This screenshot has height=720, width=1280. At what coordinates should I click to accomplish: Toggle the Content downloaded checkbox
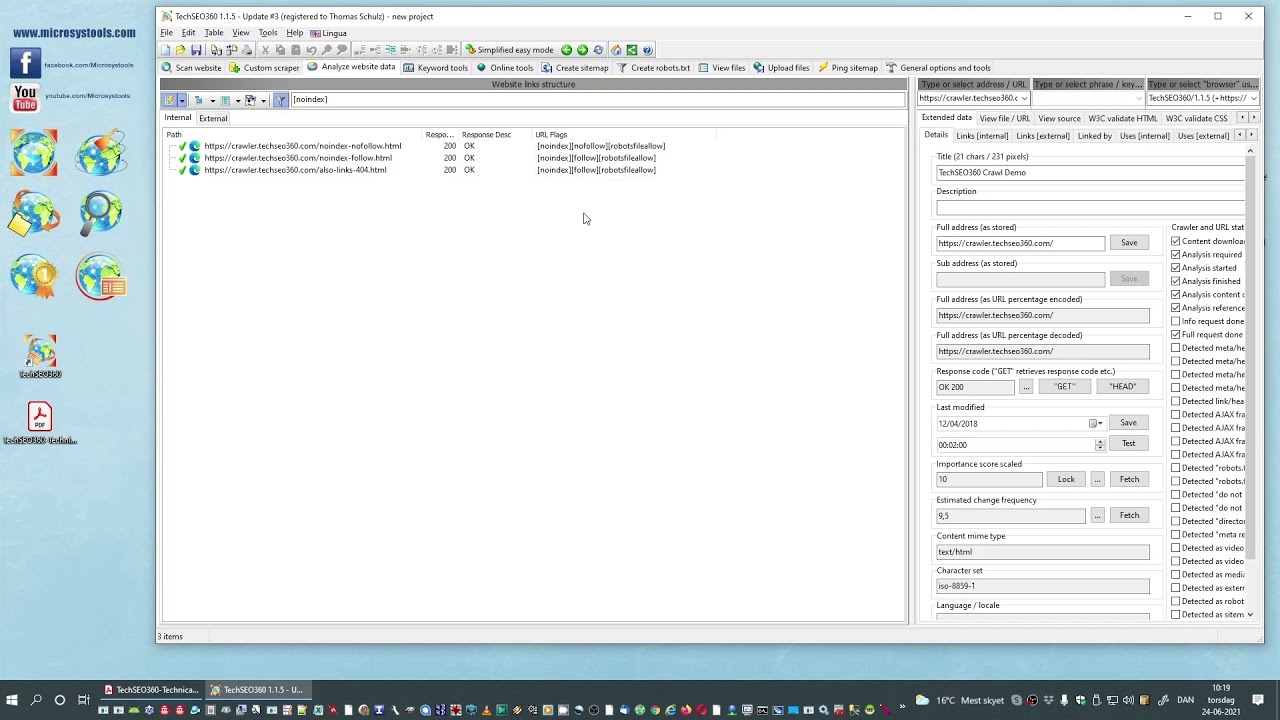[x=1176, y=241]
